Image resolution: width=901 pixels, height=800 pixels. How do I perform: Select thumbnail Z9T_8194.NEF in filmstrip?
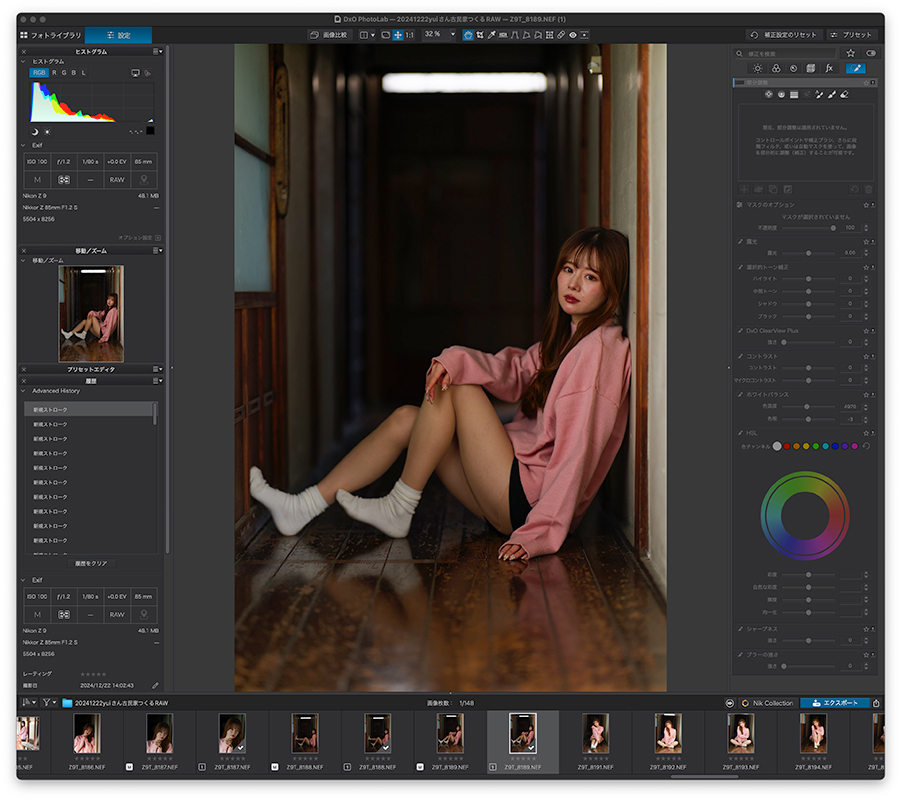click(x=813, y=741)
